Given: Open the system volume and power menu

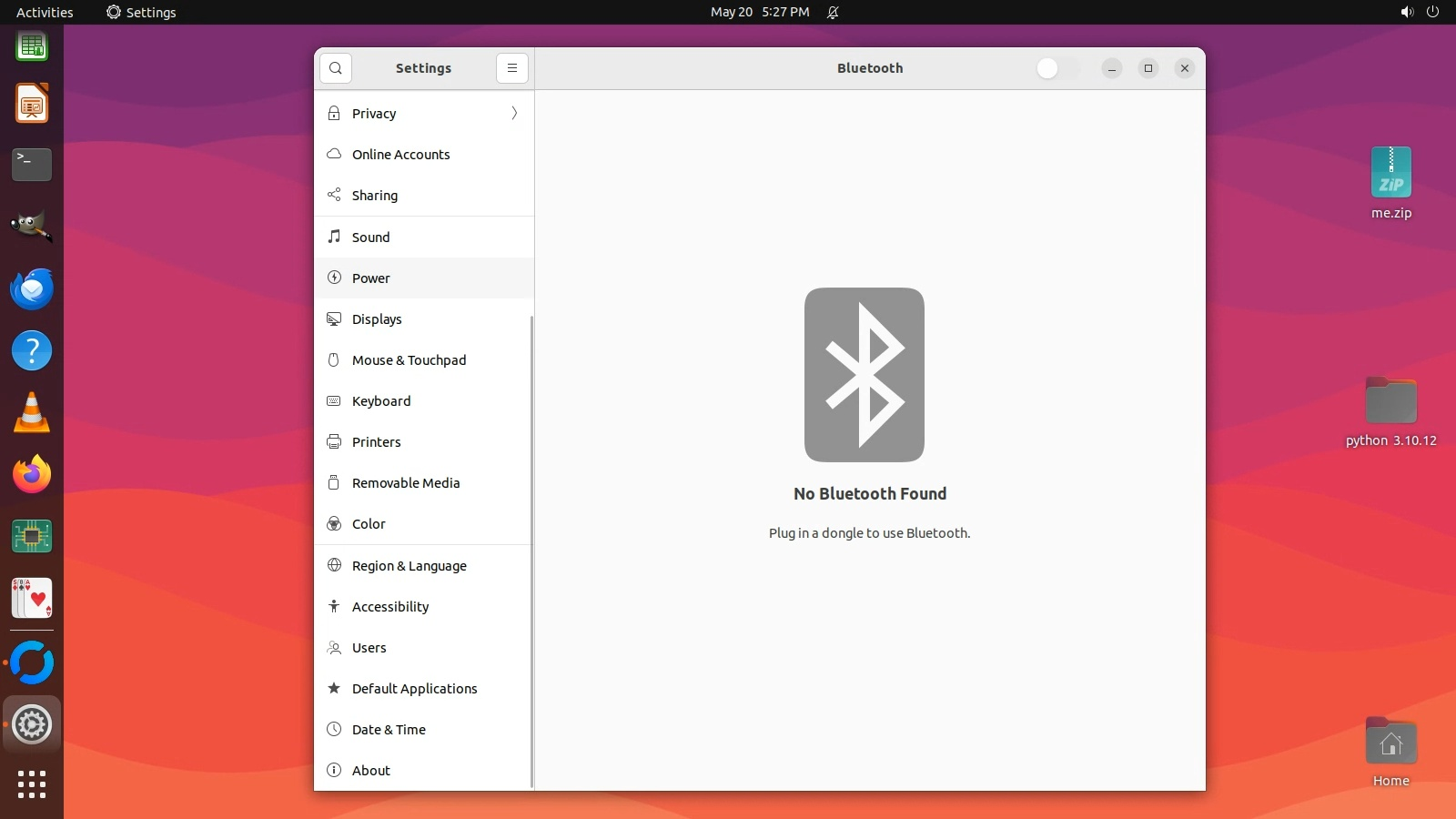Looking at the screenshot, I should pyautogui.click(x=1420, y=12).
